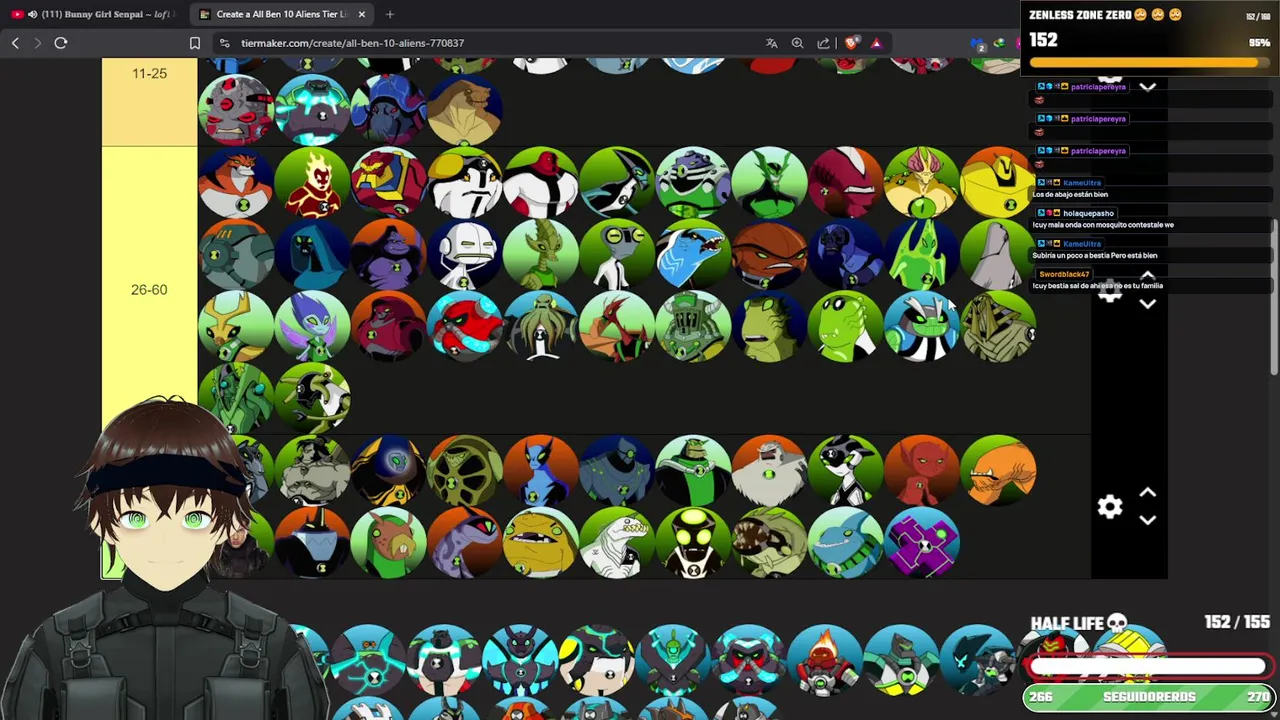Choose the Cannonbolt white-and-yellow alien
Image resolution: width=1280 pixels, height=720 pixels.
pos(465,183)
